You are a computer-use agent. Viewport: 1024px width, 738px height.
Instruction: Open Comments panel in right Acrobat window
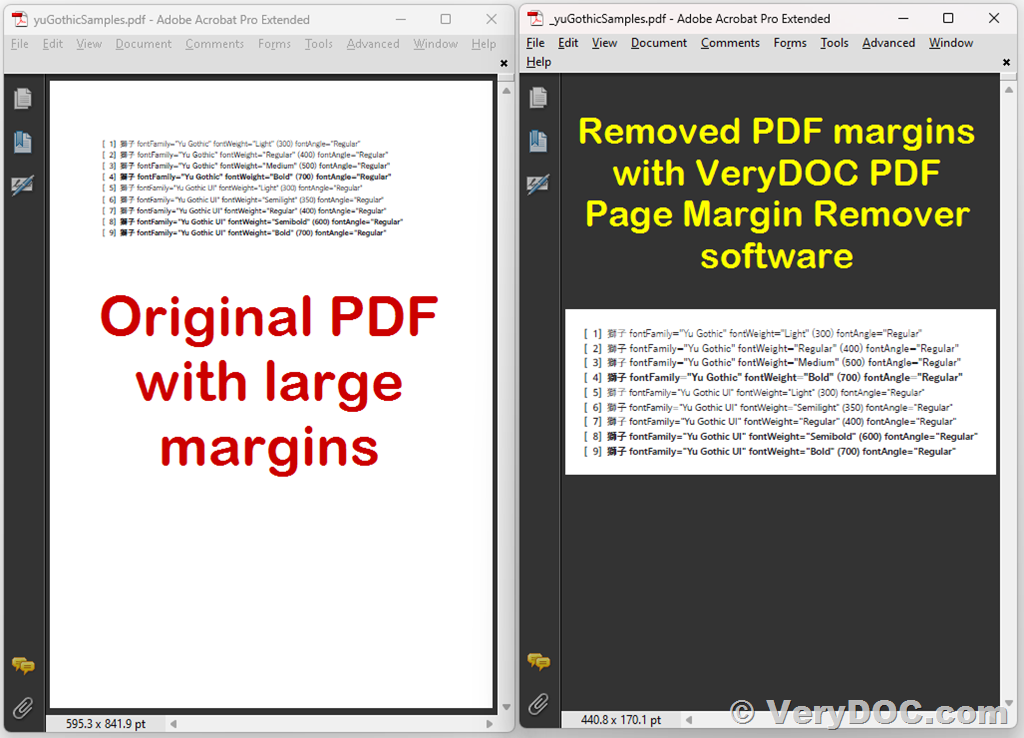coord(538,662)
